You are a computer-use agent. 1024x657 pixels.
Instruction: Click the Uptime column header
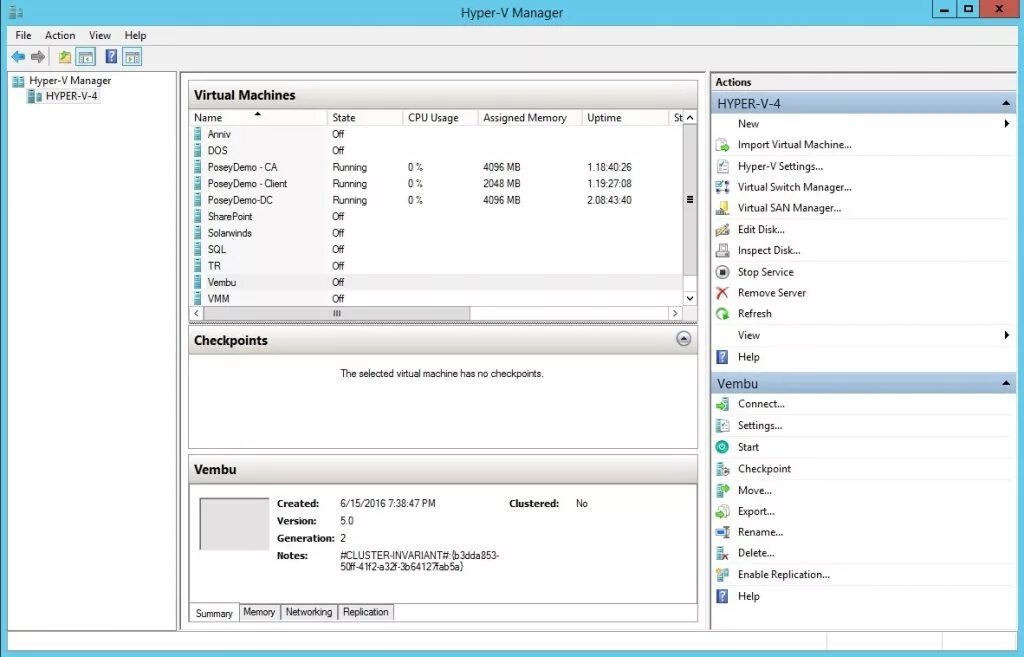(x=625, y=118)
